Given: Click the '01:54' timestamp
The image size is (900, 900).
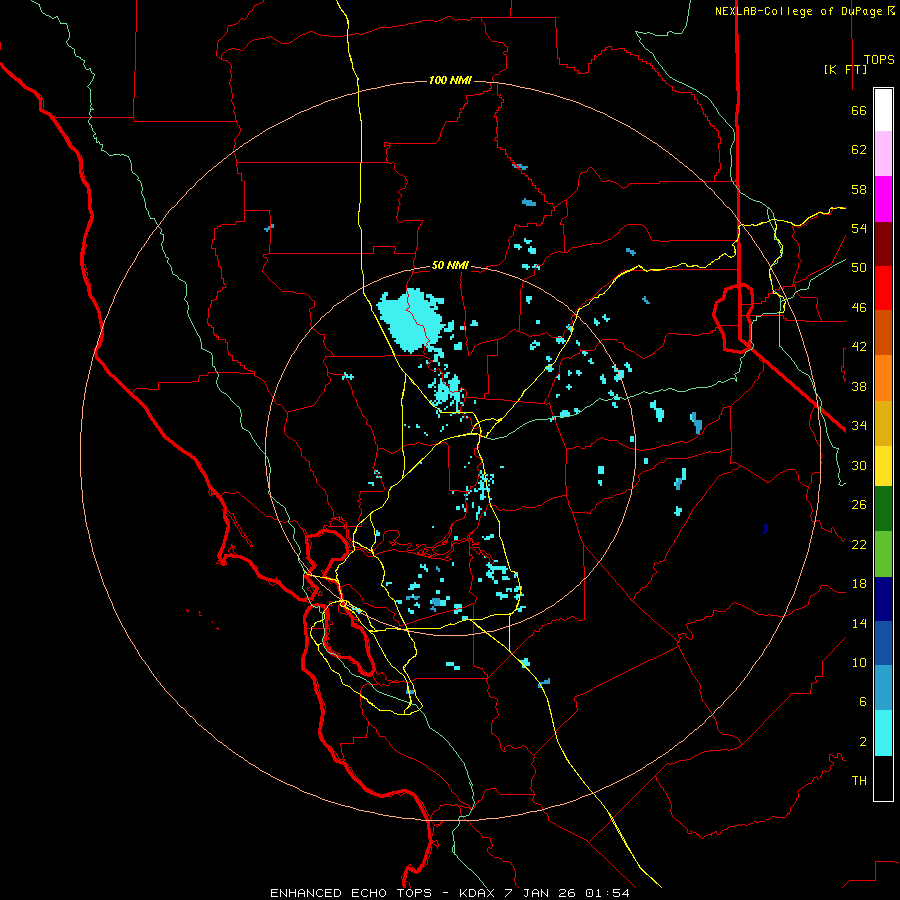Looking at the screenshot, I should pyautogui.click(x=607, y=893).
